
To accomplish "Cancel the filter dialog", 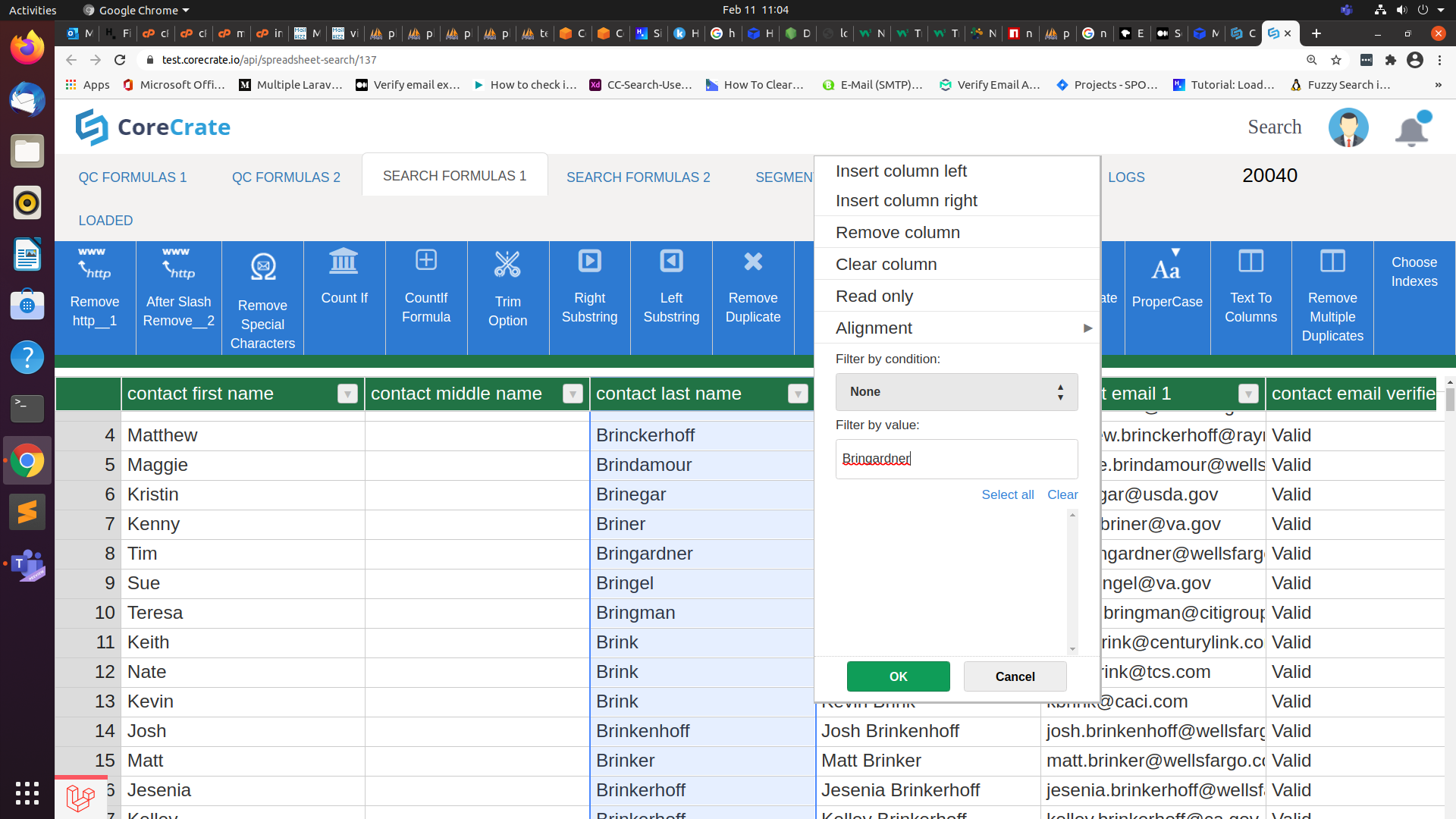I will click(x=1015, y=676).
